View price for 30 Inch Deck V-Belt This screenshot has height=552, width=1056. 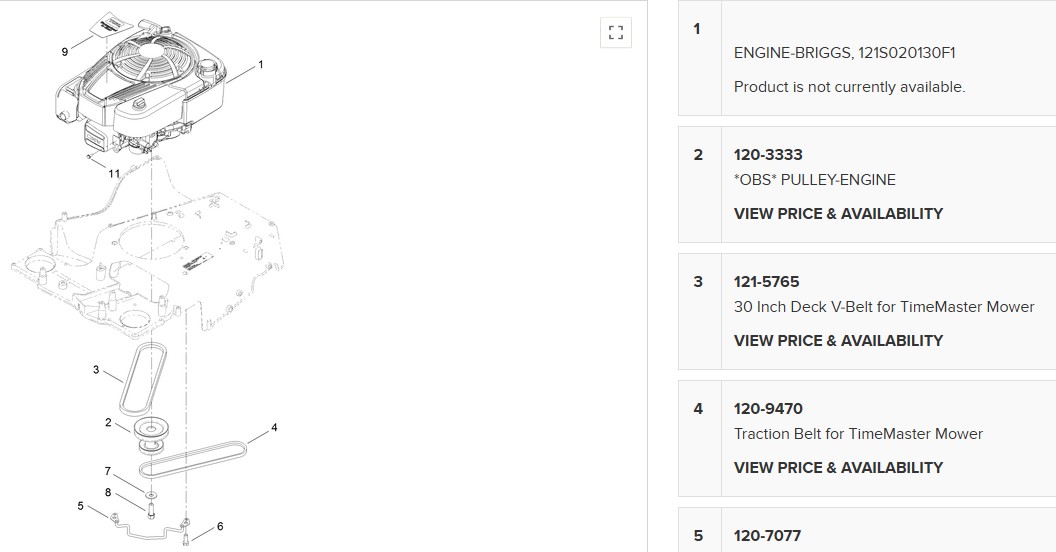click(x=838, y=340)
